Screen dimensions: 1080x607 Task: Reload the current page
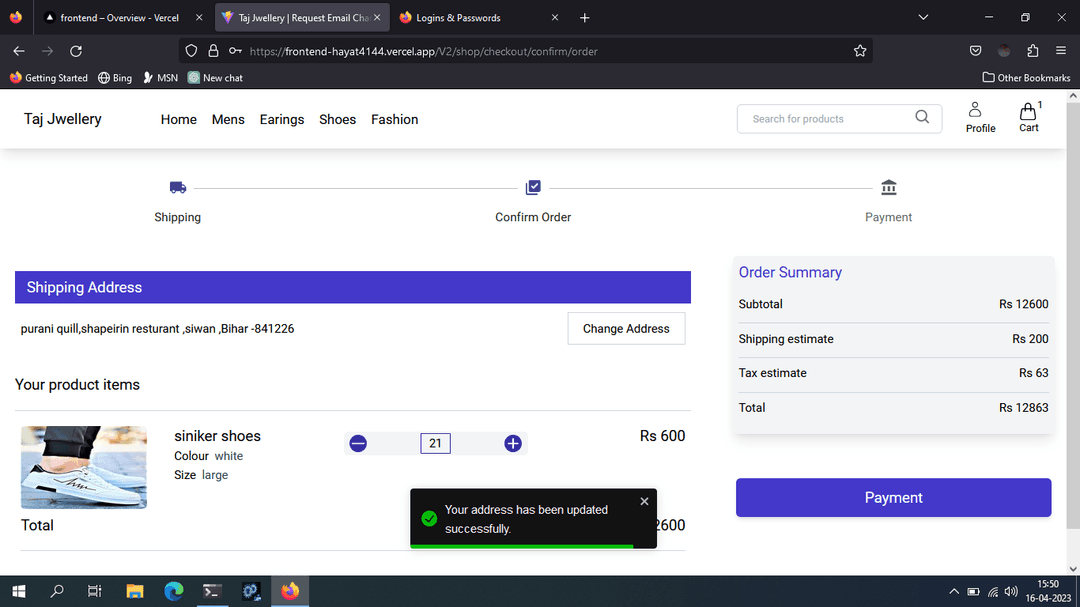pos(76,51)
